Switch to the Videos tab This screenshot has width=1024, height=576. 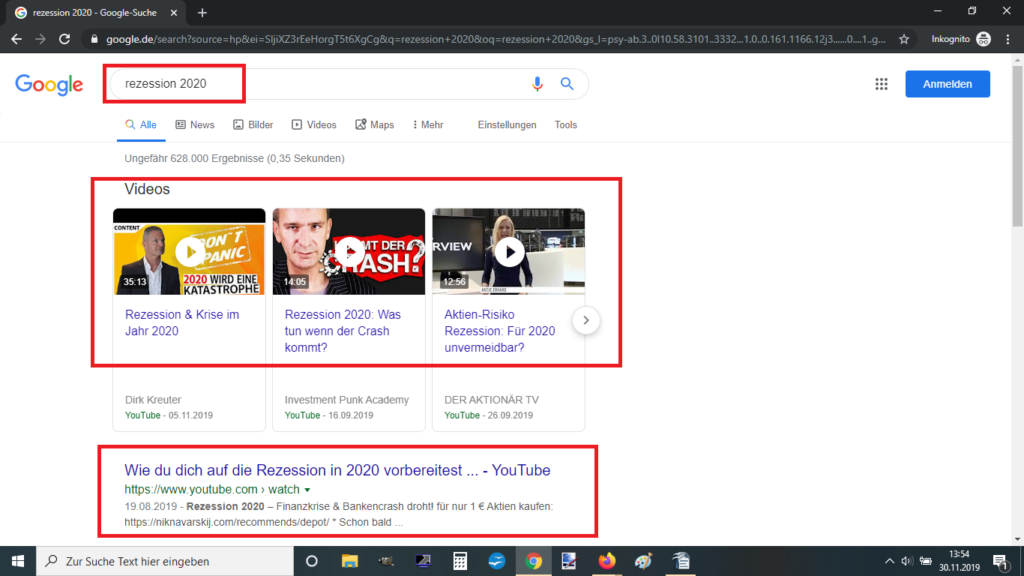[313, 125]
